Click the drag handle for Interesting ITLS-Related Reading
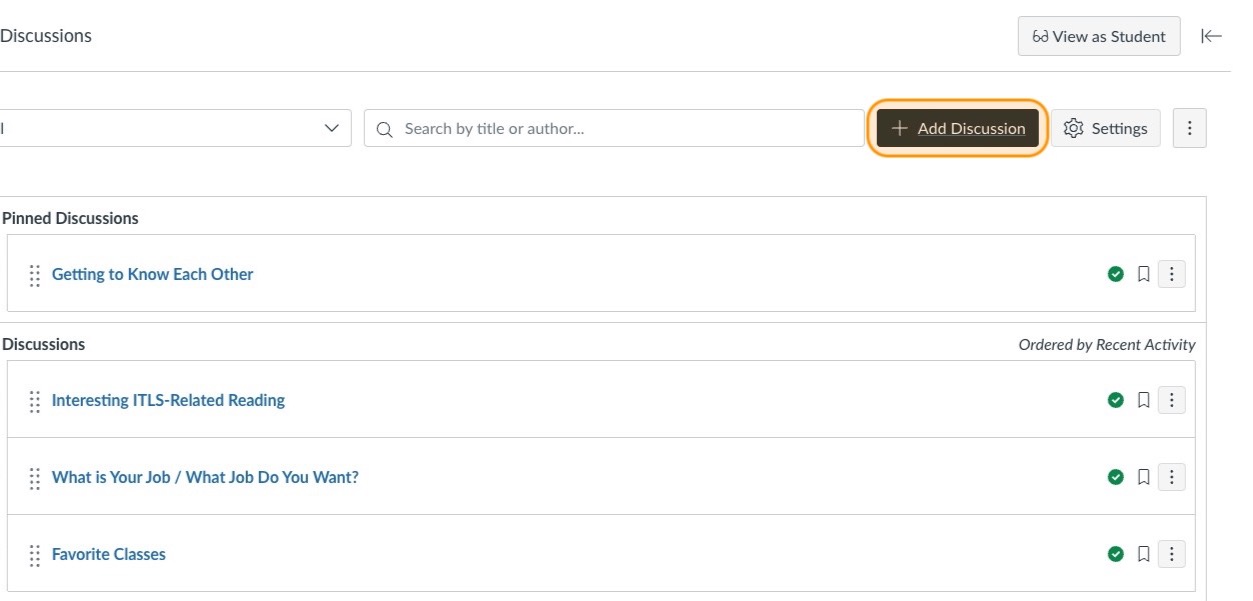The width and height of the screenshot is (1253, 601). pos(35,399)
